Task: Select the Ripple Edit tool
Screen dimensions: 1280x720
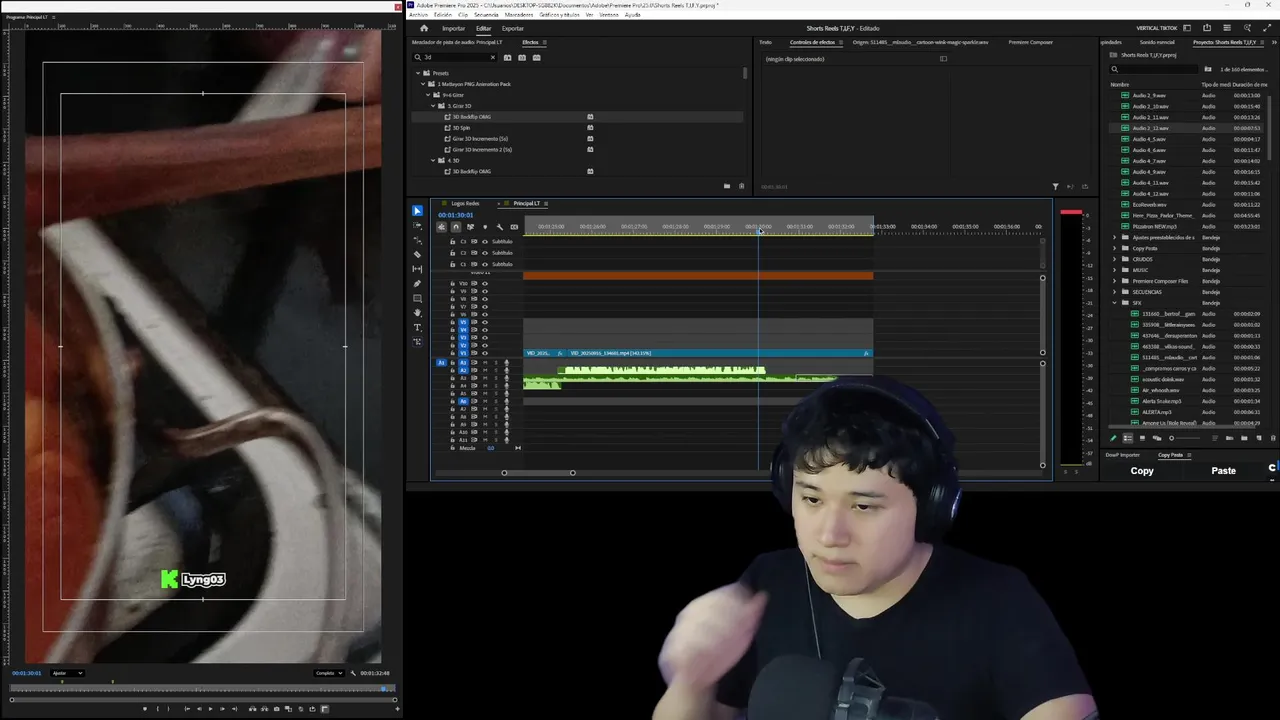Action: tap(417, 240)
